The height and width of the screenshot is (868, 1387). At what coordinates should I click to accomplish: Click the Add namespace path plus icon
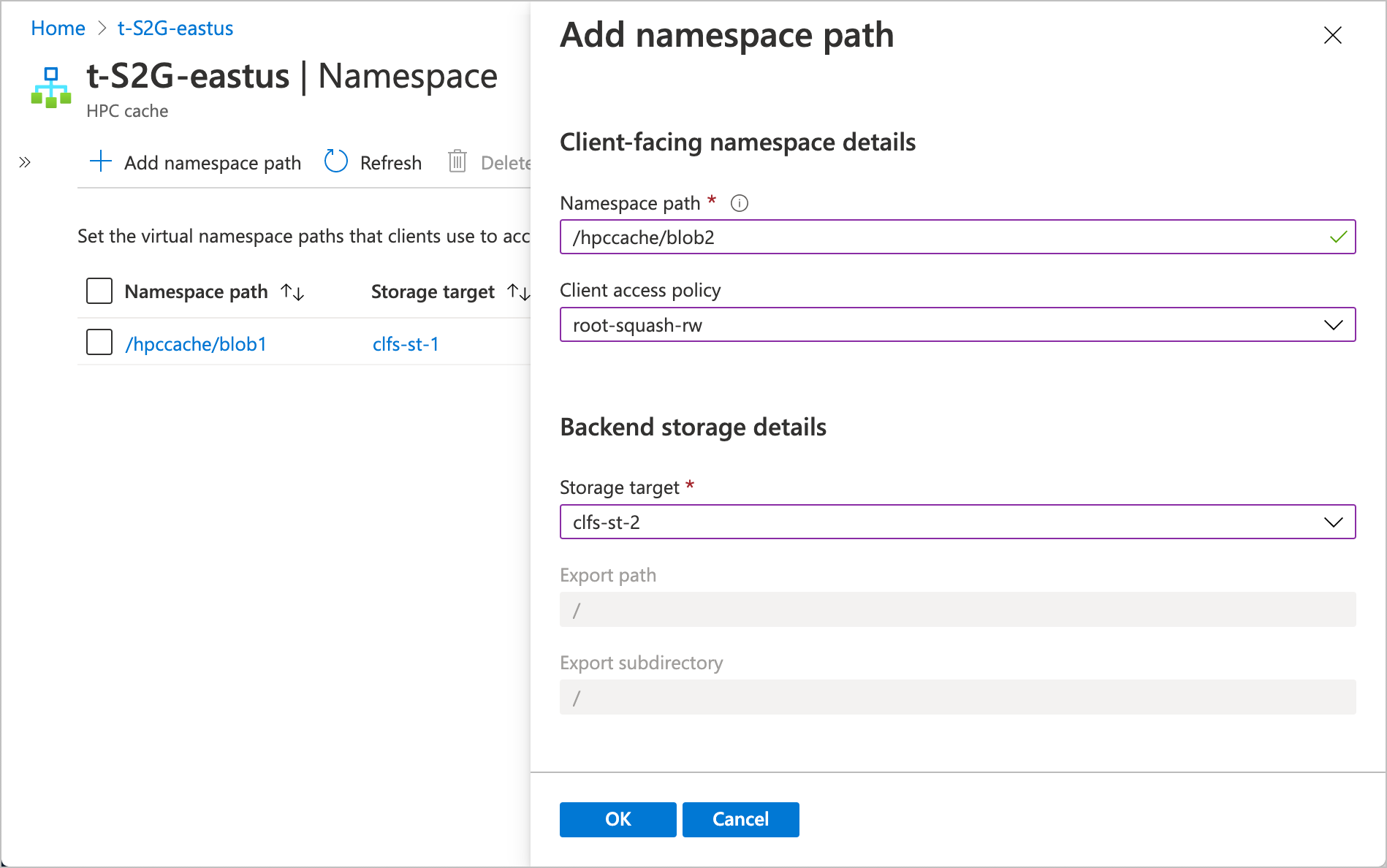[x=99, y=161]
